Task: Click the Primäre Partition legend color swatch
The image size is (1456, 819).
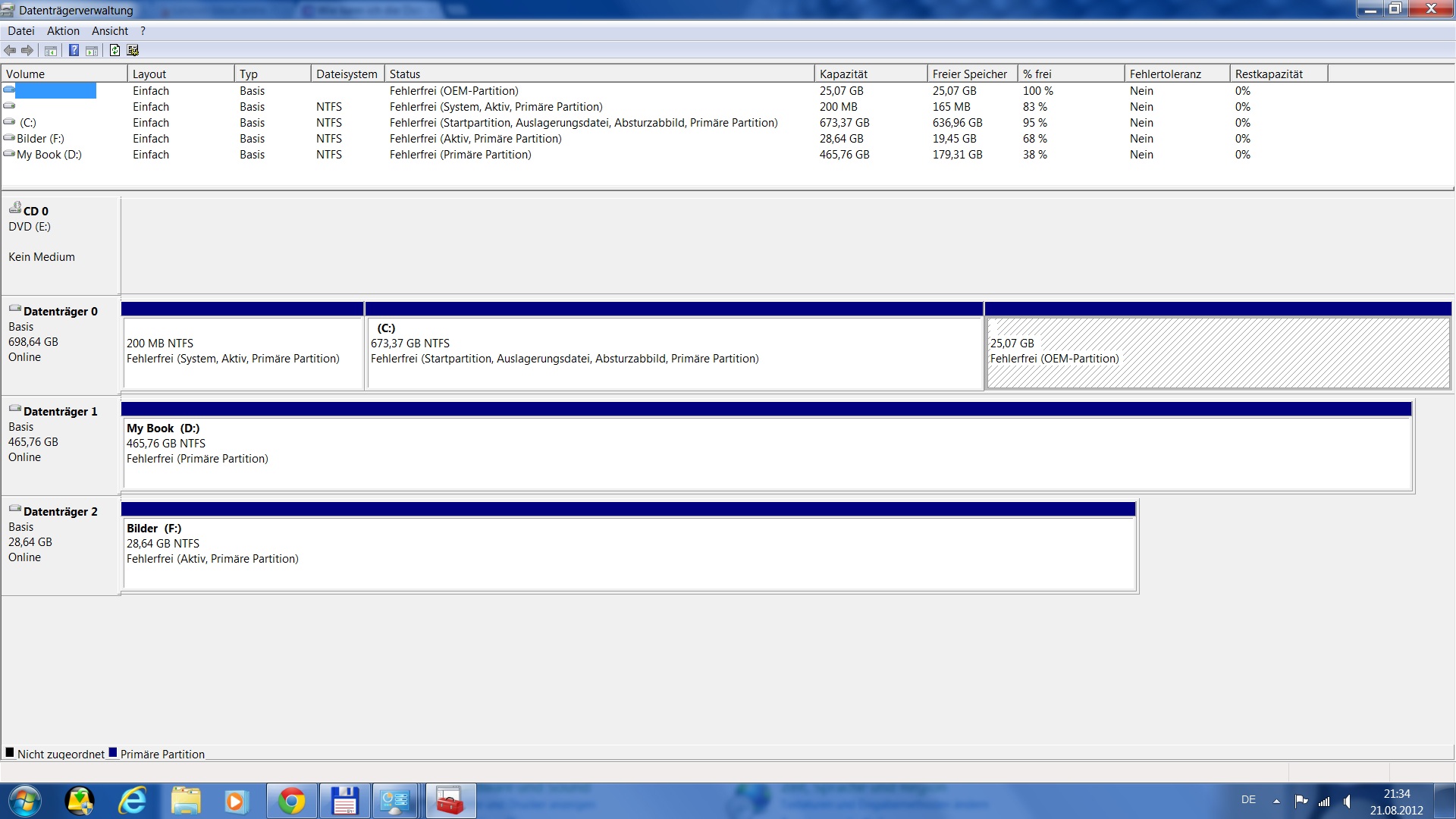Action: (x=113, y=753)
